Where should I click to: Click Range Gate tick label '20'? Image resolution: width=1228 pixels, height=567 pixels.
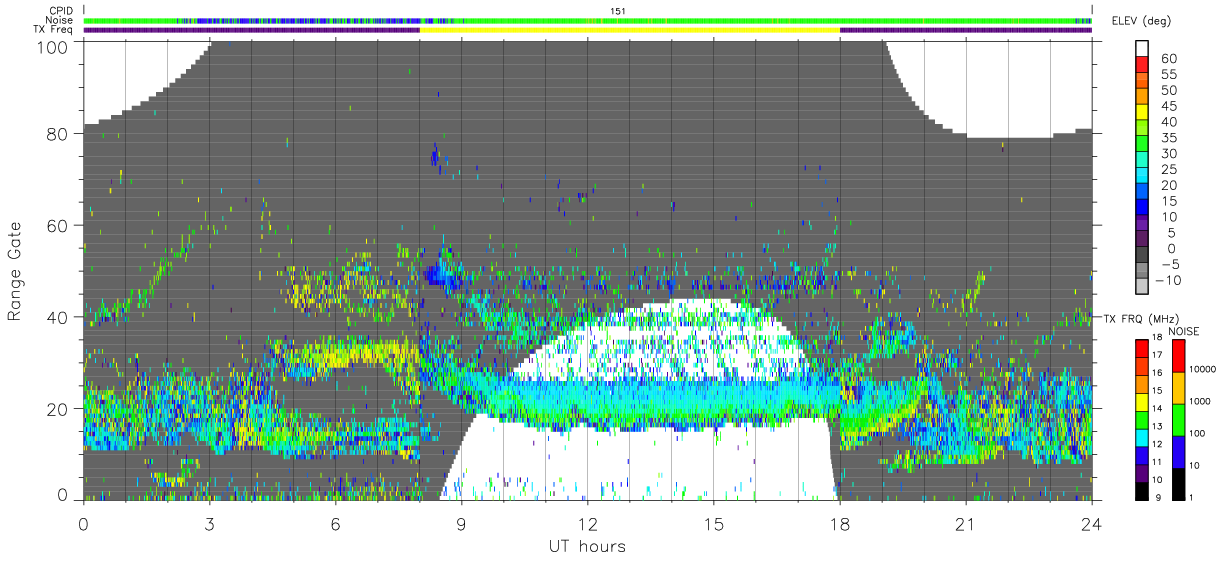tap(59, 409)
